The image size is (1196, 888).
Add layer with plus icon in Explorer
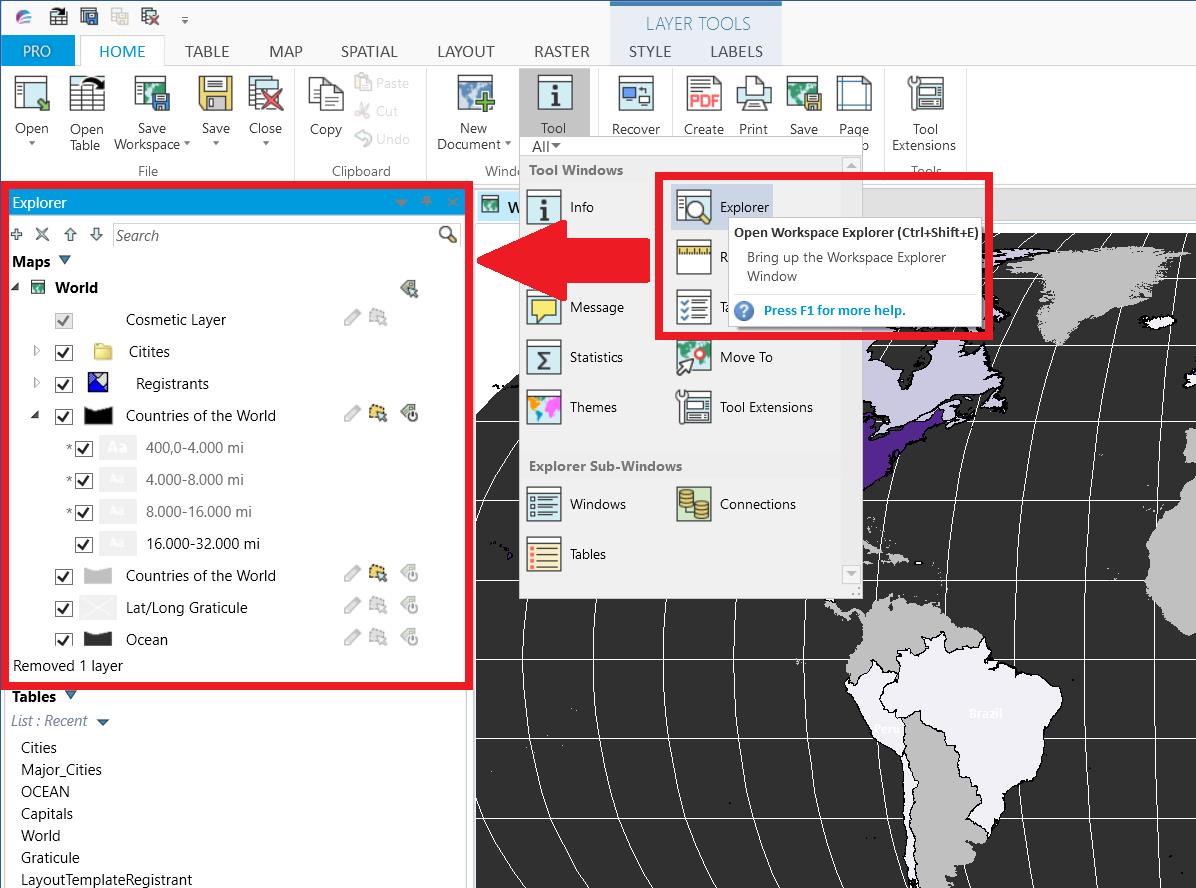(17, 234)
